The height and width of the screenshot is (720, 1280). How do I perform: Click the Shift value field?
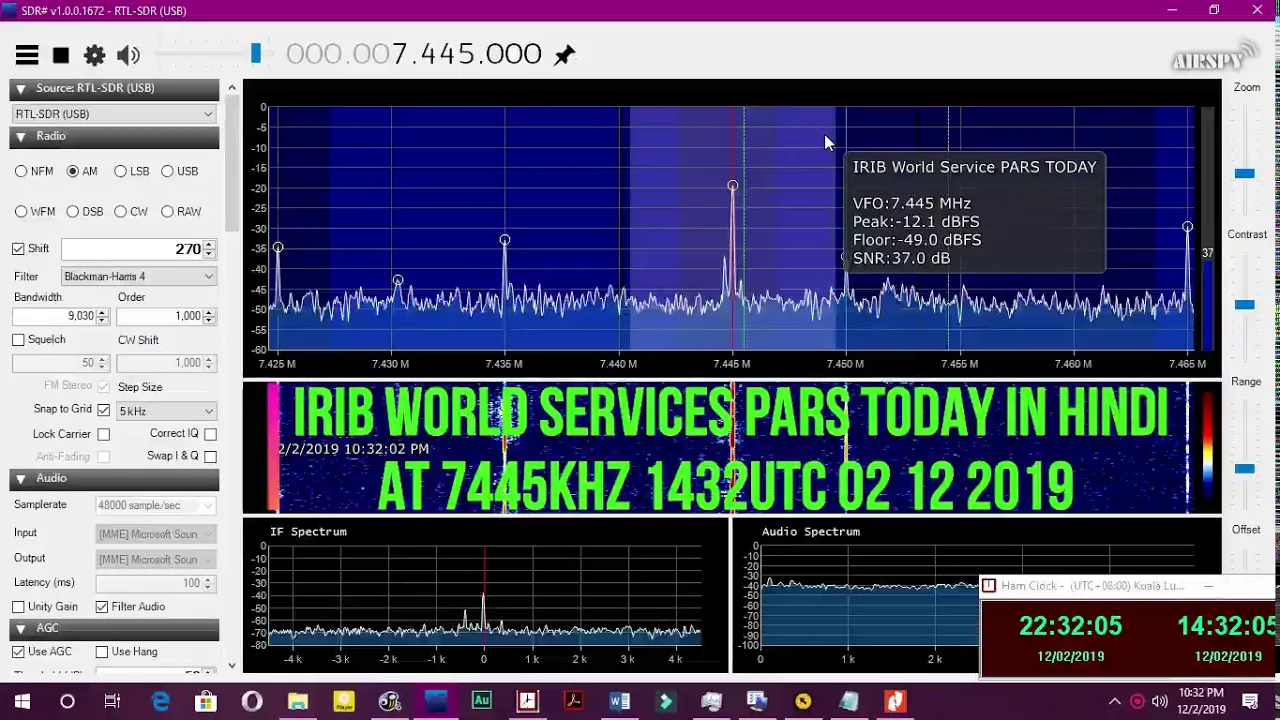click(132, 249)
